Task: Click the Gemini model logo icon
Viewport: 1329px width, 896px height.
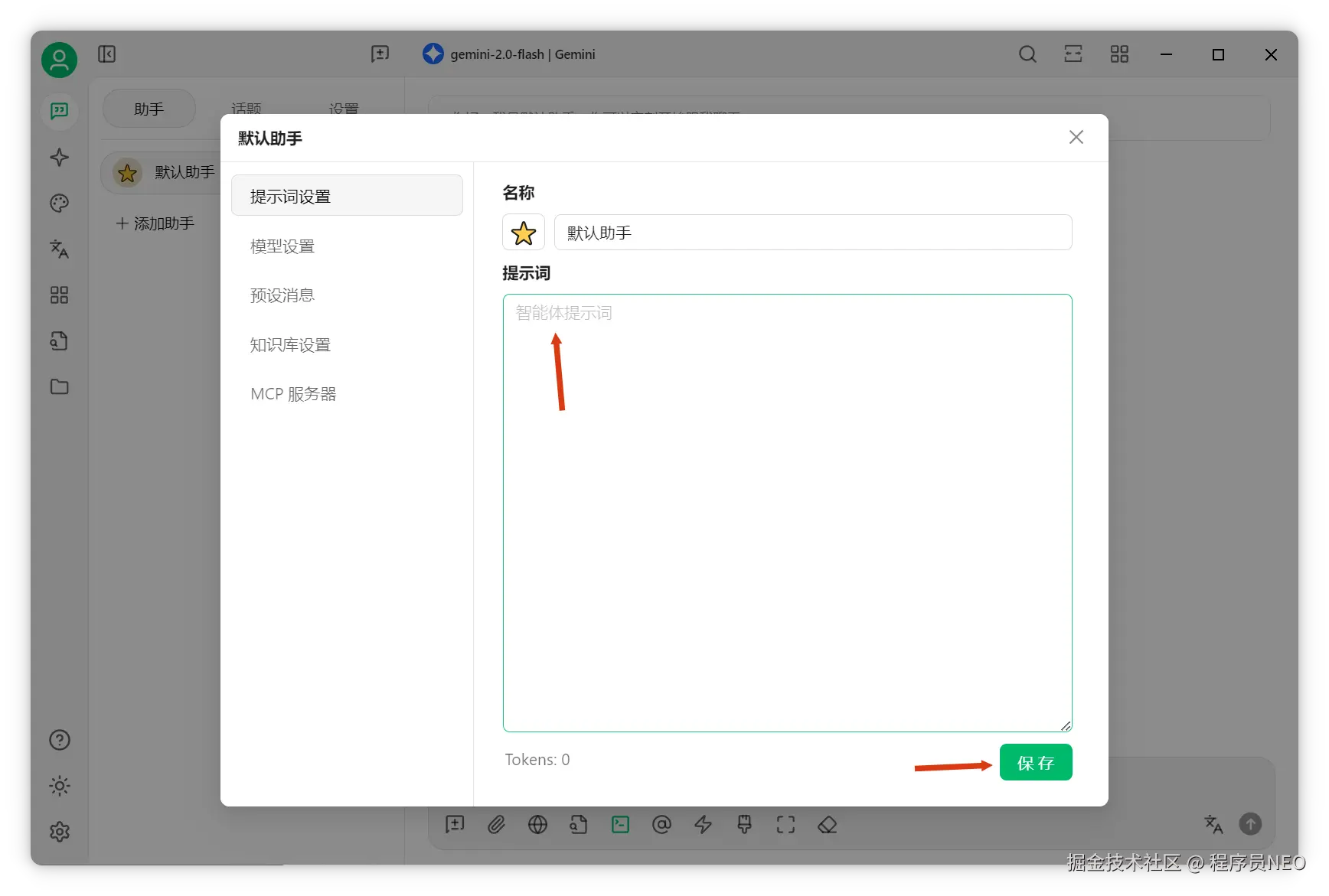Action: click(x=433, y=54)
